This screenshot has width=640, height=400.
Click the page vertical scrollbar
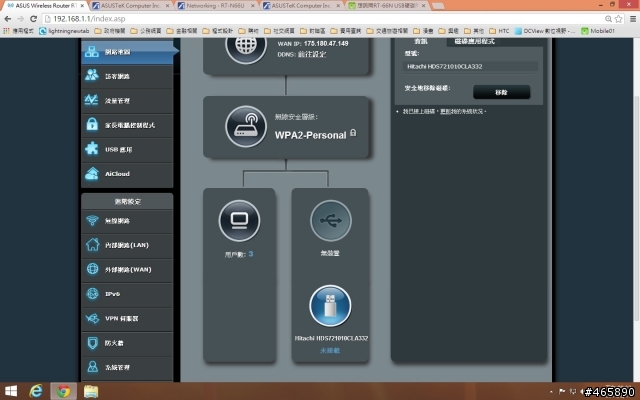(636, 208)
